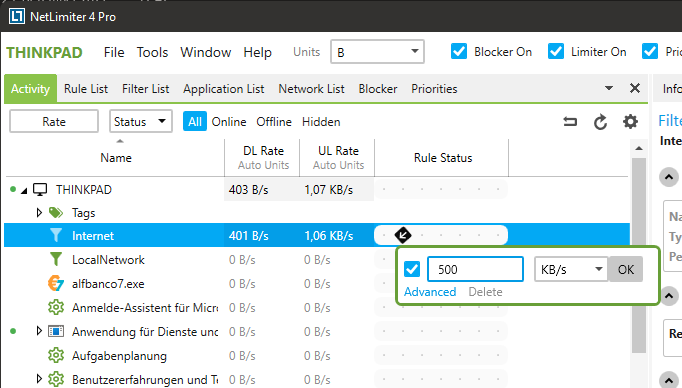
Task: Toggle the Blocker On checkbox
Action: [x=459, y=51]
